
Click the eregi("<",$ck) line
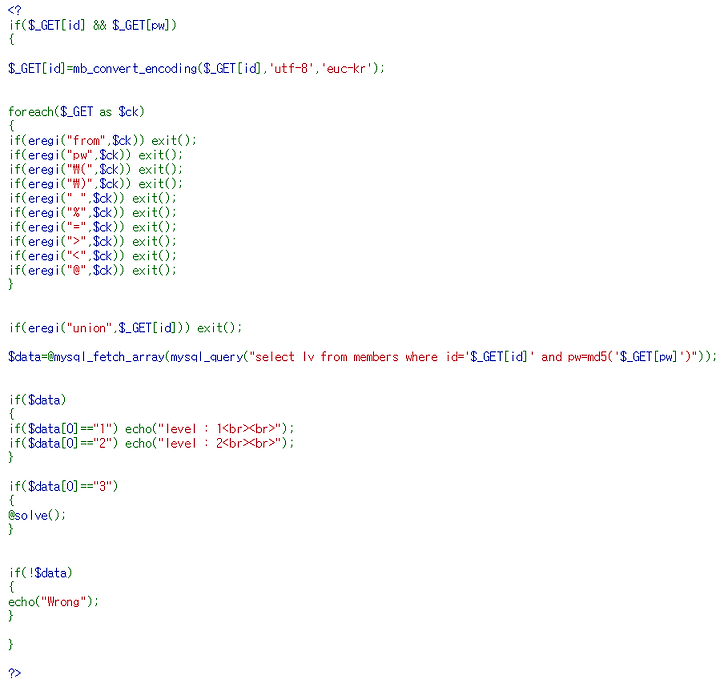point(92,255)
